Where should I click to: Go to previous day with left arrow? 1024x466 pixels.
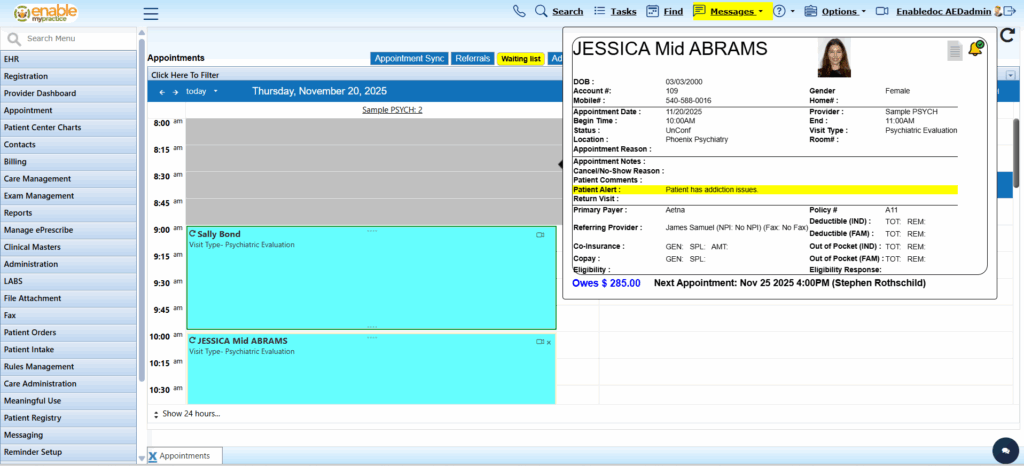coord(162,91)
